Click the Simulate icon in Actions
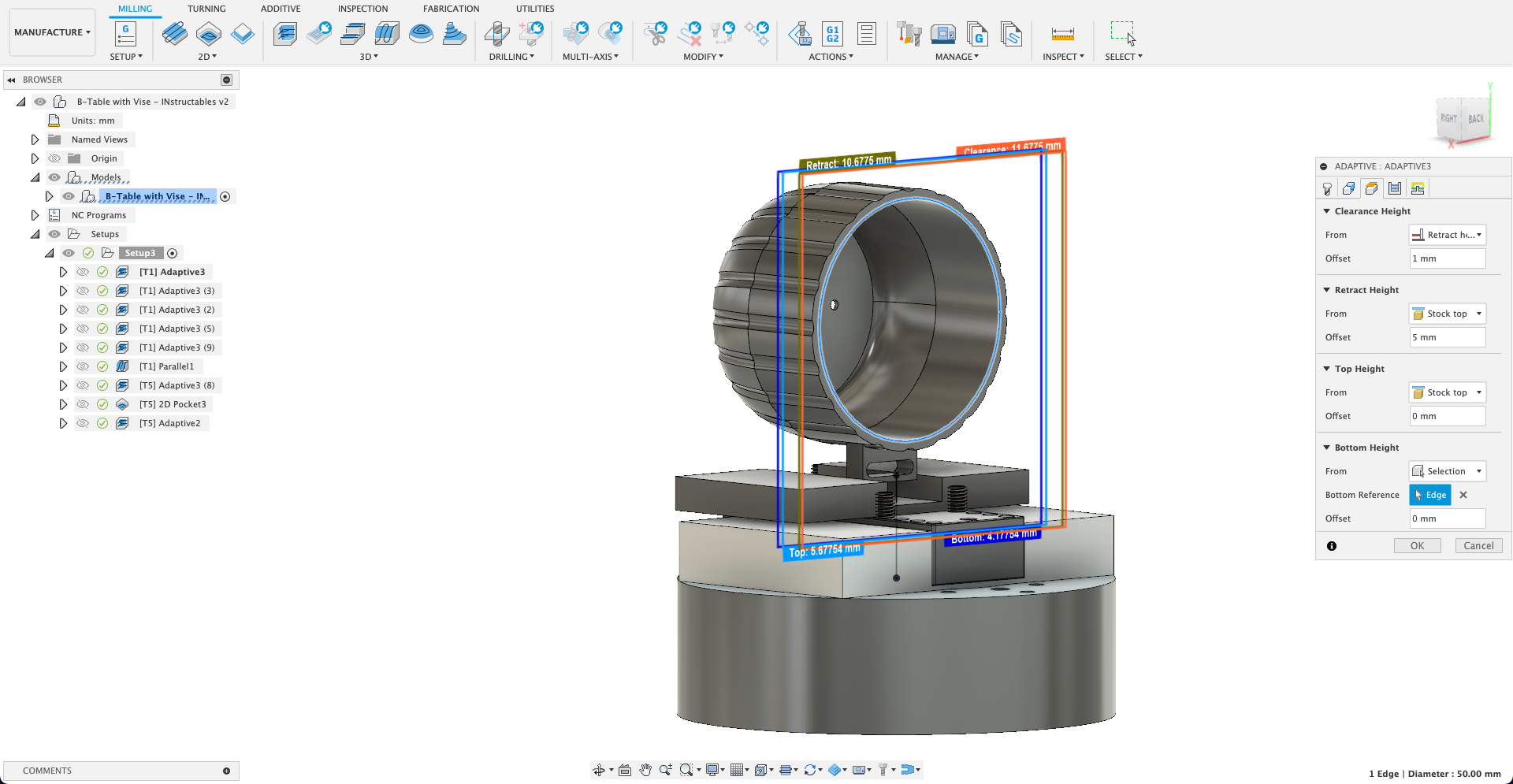 click(800, 34)
